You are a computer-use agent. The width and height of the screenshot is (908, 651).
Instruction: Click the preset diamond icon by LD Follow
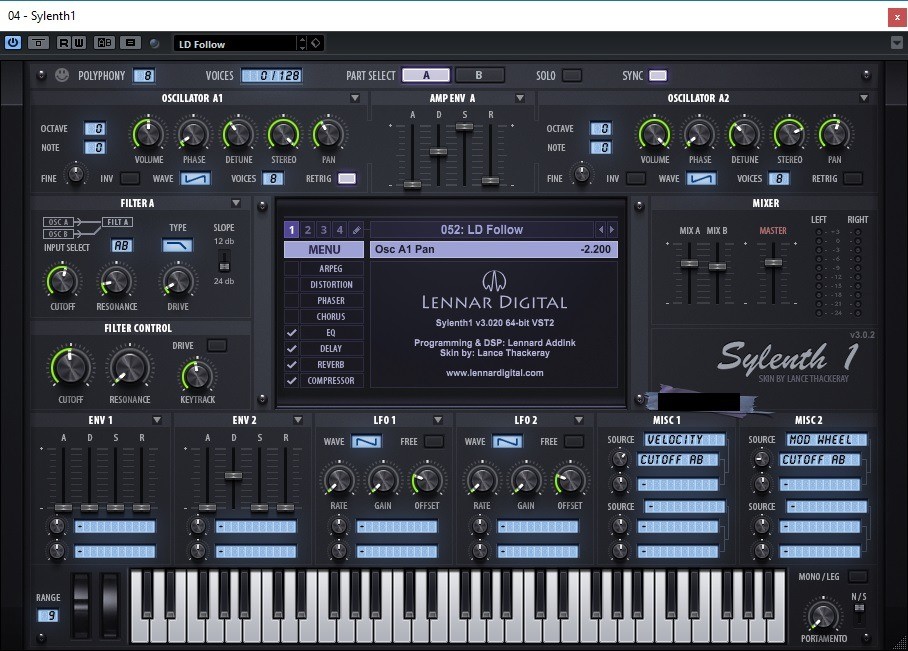point(316,43)
